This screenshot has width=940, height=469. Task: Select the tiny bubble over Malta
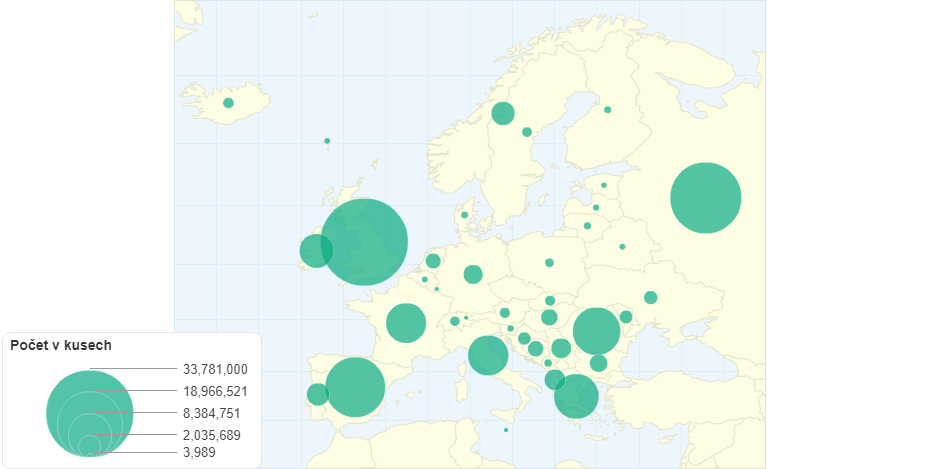point(506,430)
